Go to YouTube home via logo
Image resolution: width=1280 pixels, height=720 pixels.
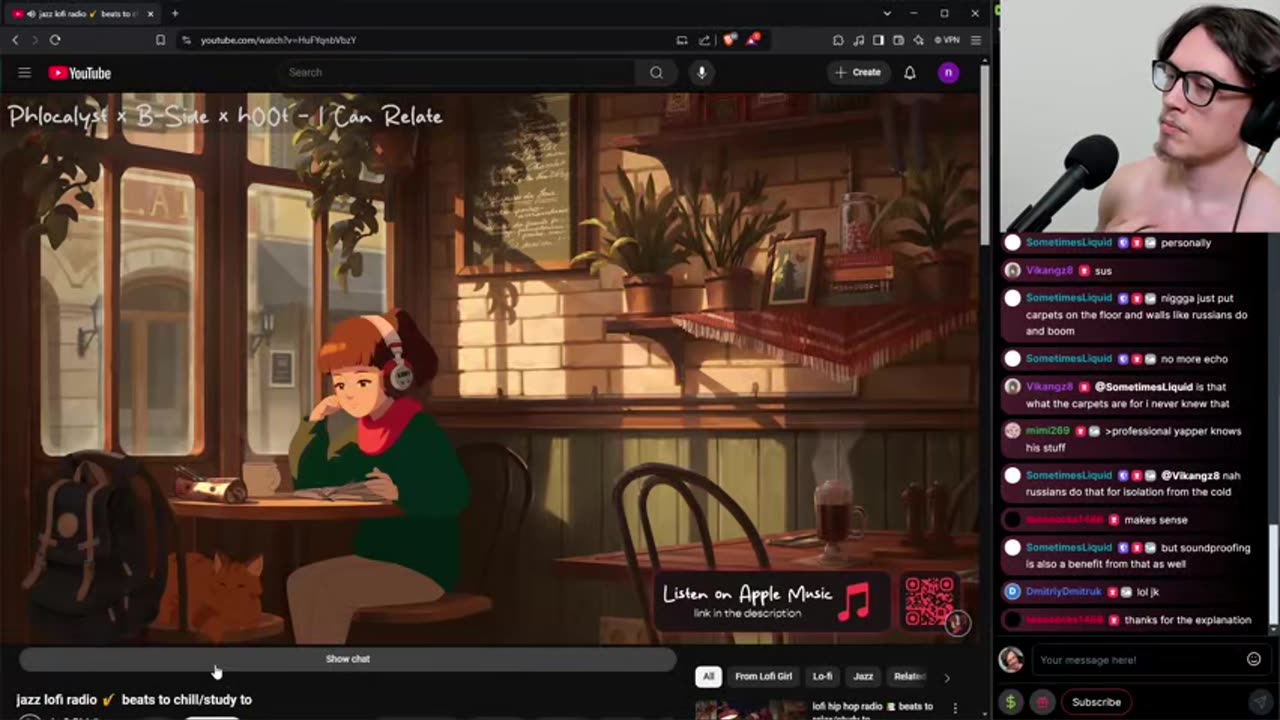[x=79, y=73]
